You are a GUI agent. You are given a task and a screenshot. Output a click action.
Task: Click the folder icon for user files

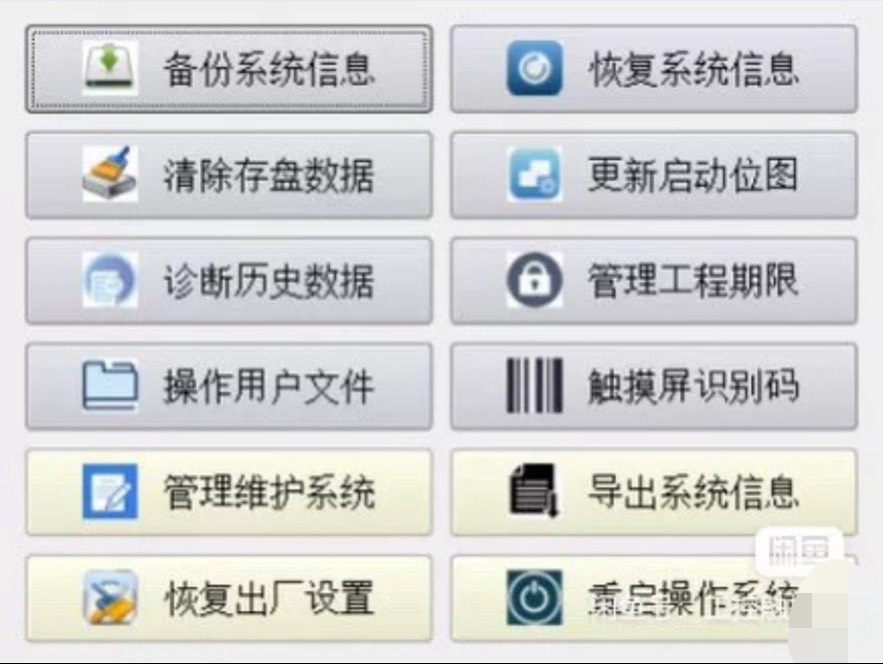(110, 386)
